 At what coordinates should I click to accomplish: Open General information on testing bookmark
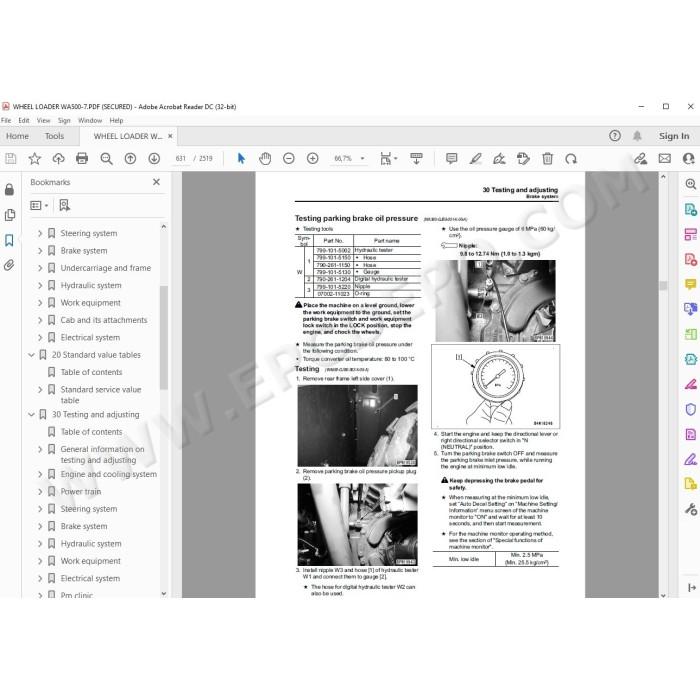click(x=102, y=454)
